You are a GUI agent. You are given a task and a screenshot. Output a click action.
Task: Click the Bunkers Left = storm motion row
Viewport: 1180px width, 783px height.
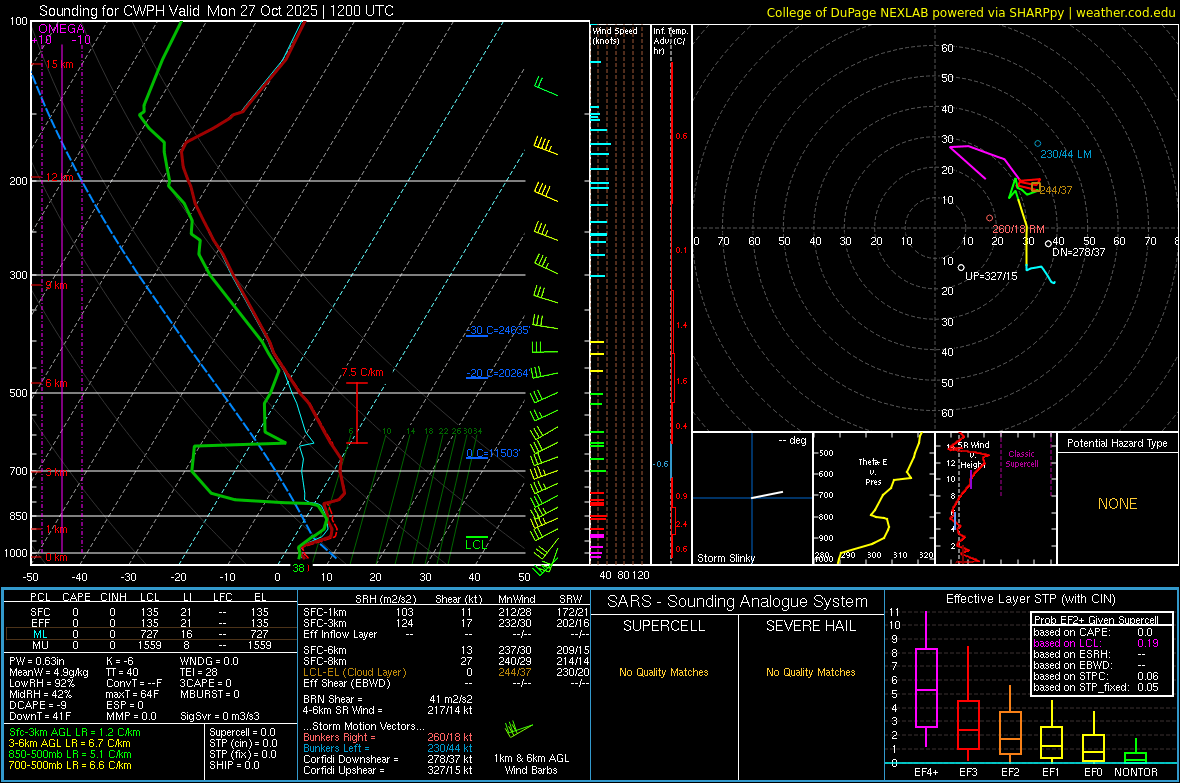[x=388, y=748]
